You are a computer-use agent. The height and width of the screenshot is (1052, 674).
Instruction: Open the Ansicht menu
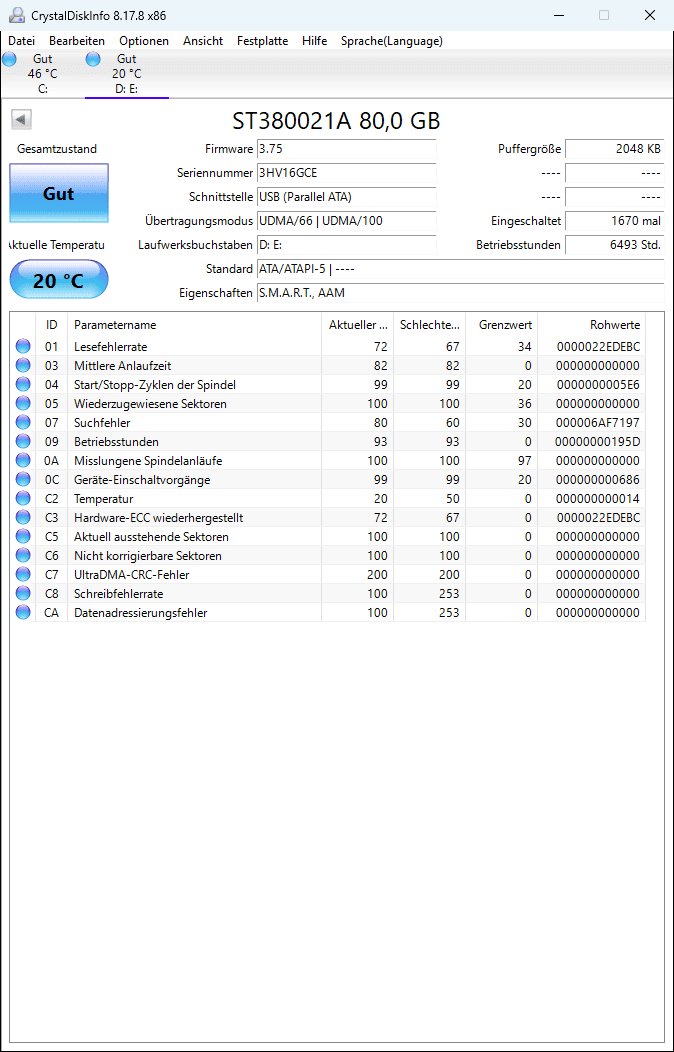203,41
